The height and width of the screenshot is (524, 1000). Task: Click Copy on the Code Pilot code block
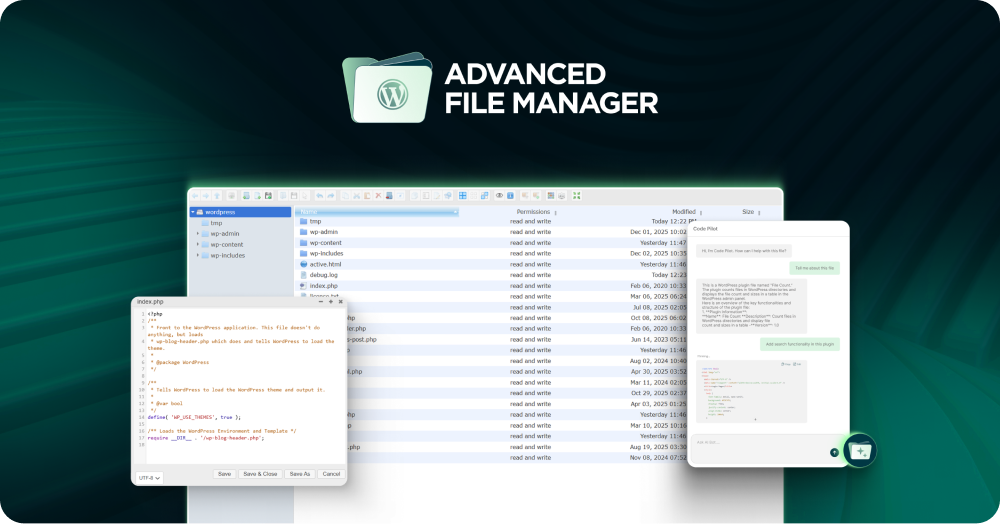pos(786,364)
